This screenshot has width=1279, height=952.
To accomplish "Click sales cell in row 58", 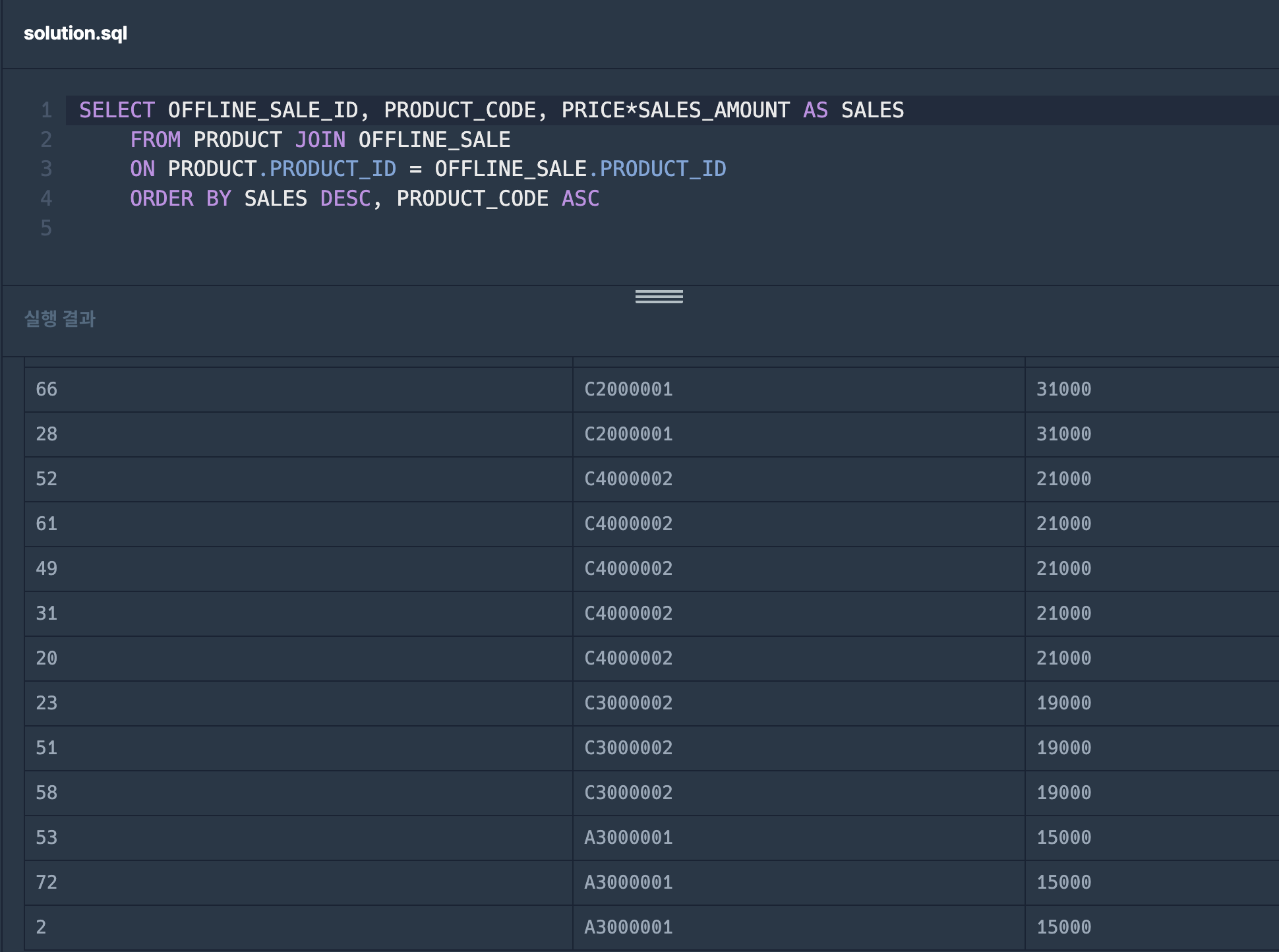I will [1063, 792].
